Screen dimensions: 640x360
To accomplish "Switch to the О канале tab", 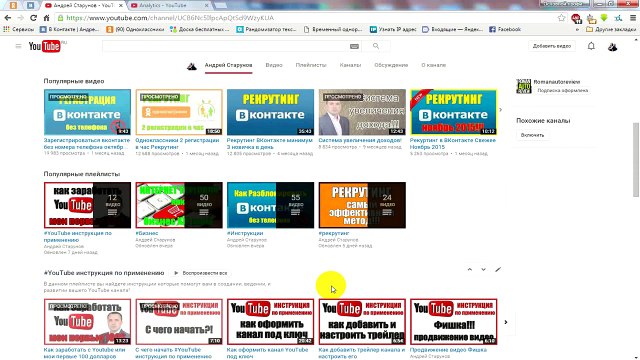I will click(434, 65).
